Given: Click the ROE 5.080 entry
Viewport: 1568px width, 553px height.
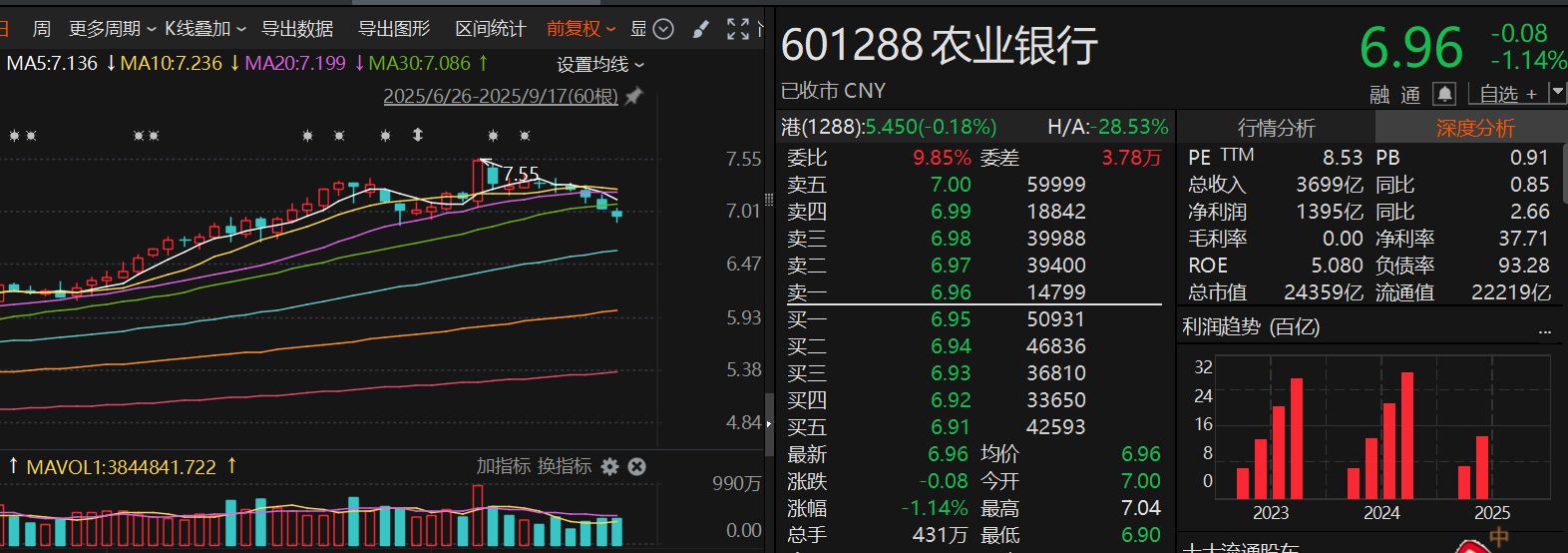Looking at the screenshot, I should [x=1275, y=266].
